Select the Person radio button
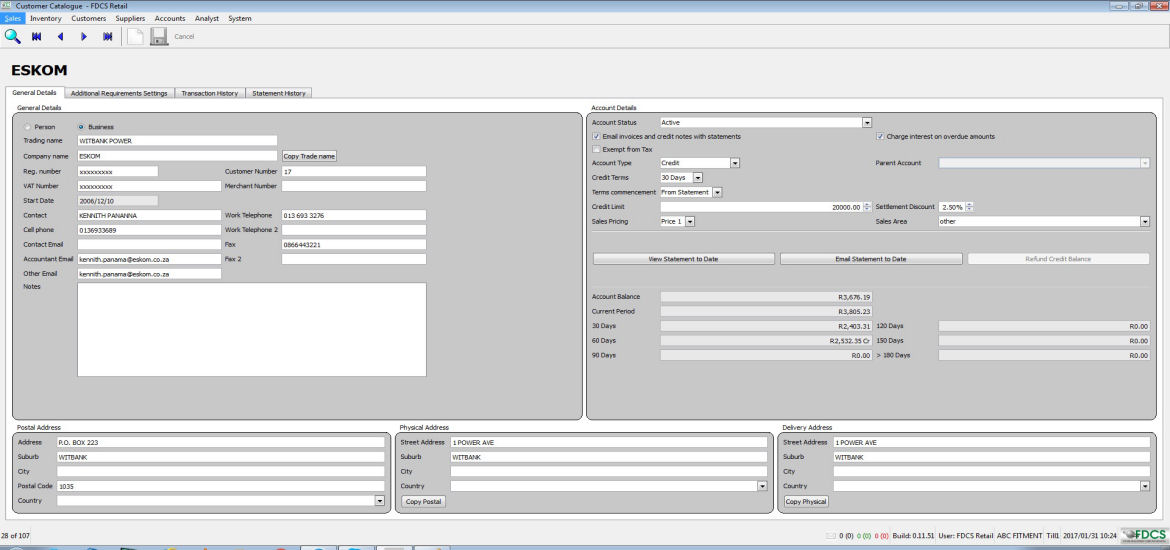This screenshot has width=1170, height=550. pyautogui.click(x=28, y=127)
